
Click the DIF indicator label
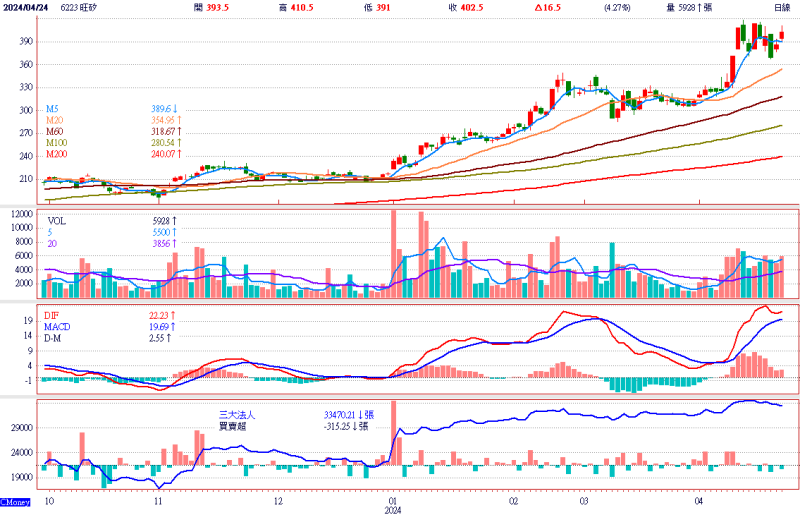(x=52, y=315)
